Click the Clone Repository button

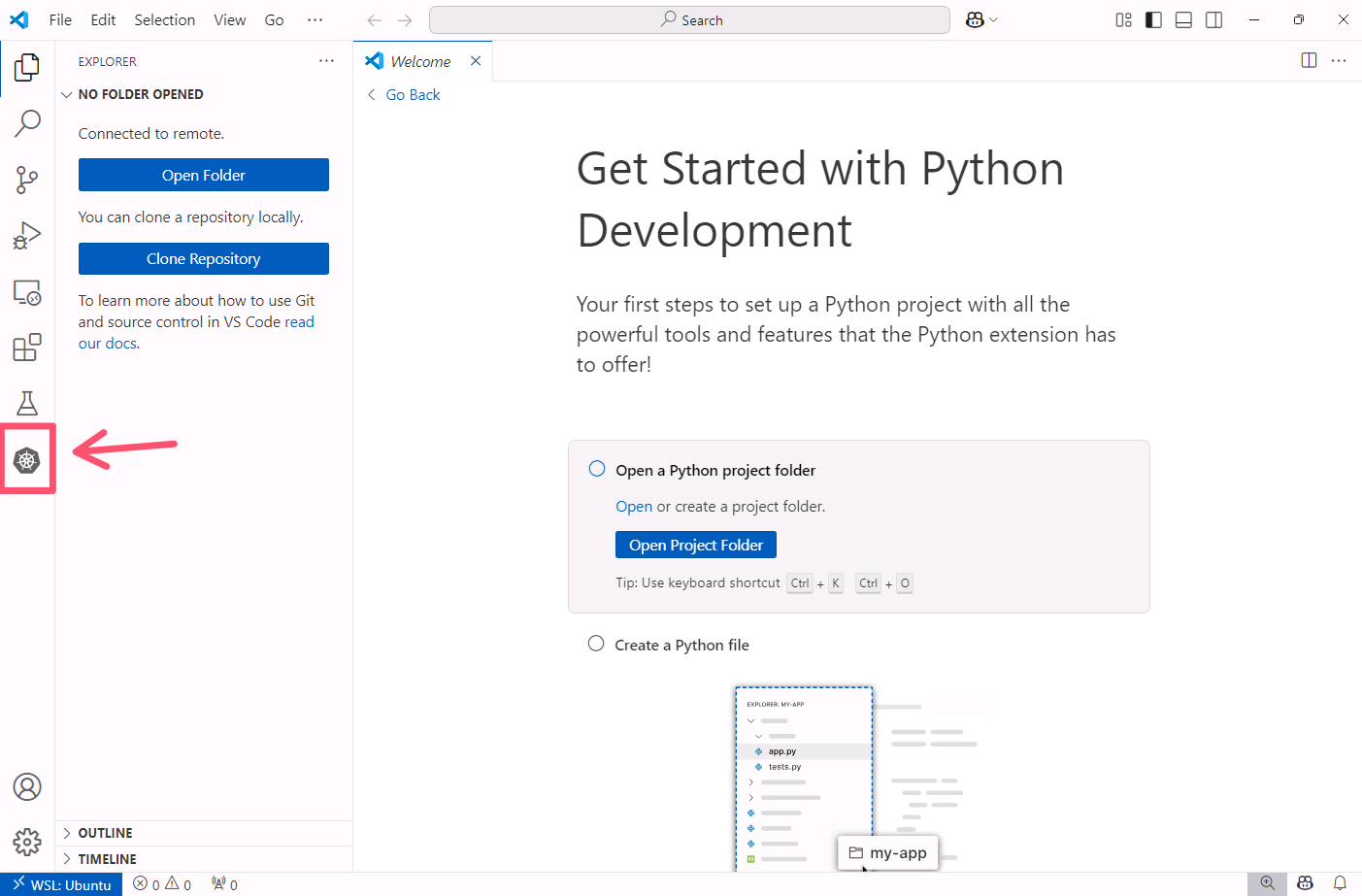(204, 259)
